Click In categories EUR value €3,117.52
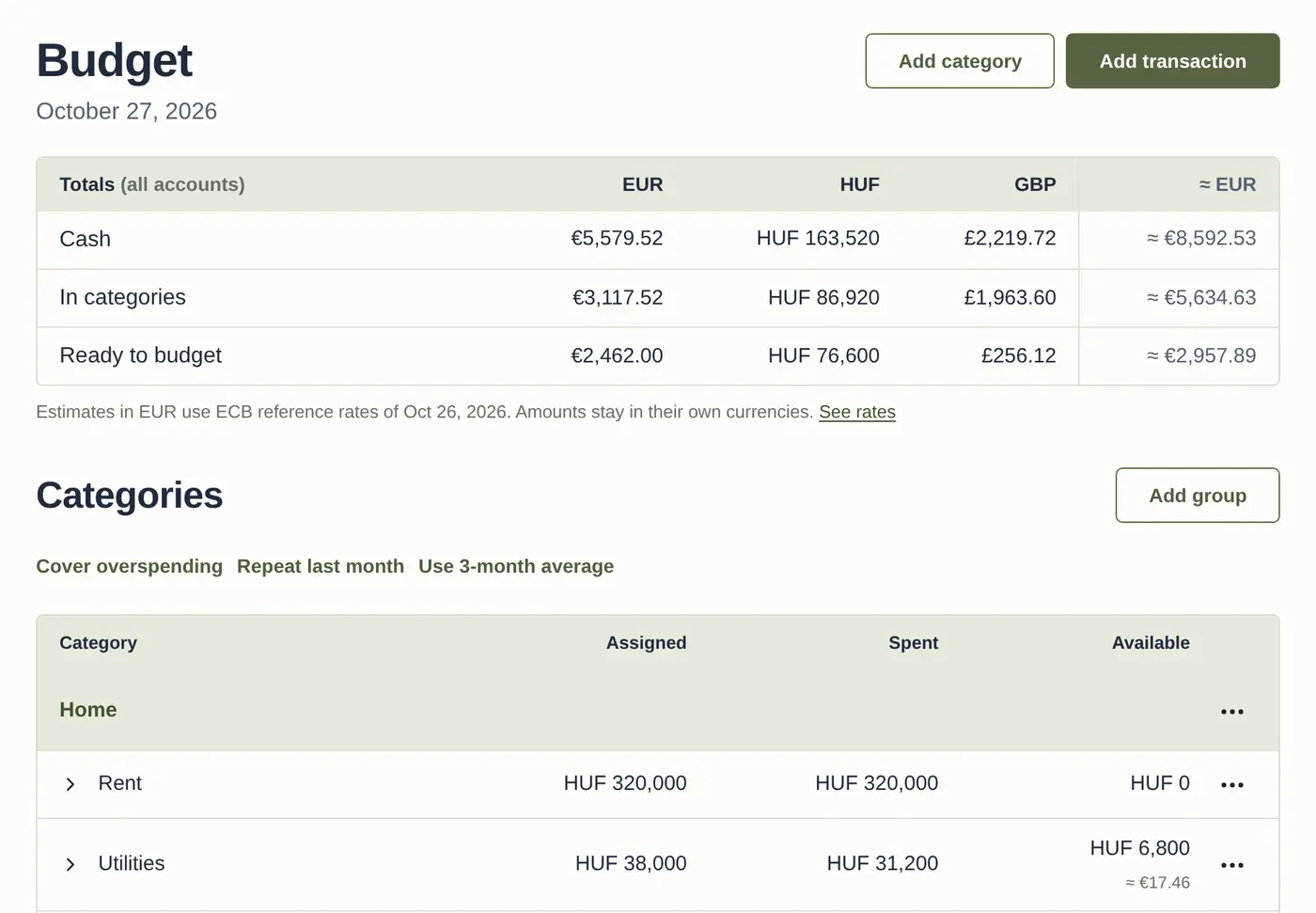The height and width of the screenshot is (913, 1316). [x=618, y=298]
